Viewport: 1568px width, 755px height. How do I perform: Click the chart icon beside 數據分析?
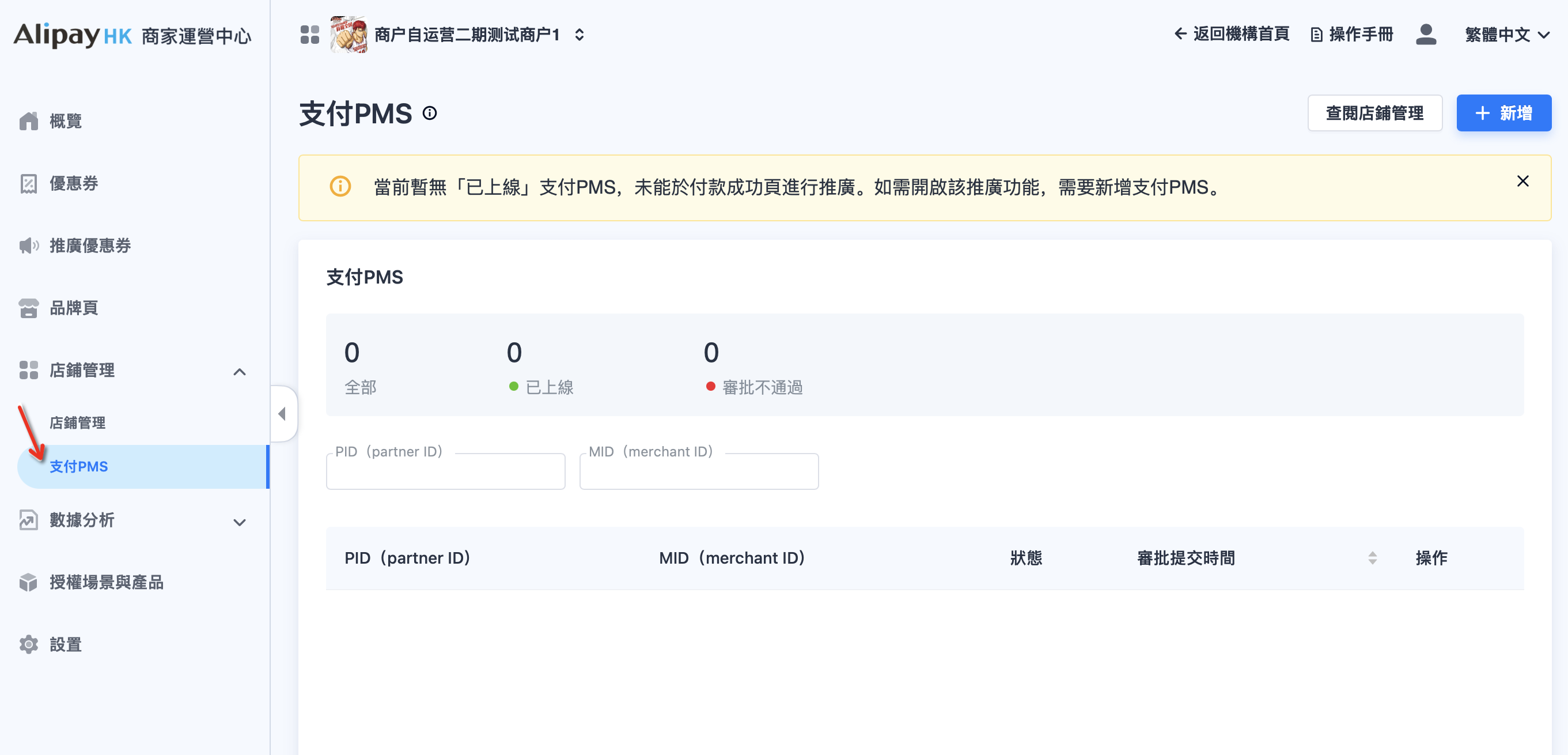tap(29, 520)
